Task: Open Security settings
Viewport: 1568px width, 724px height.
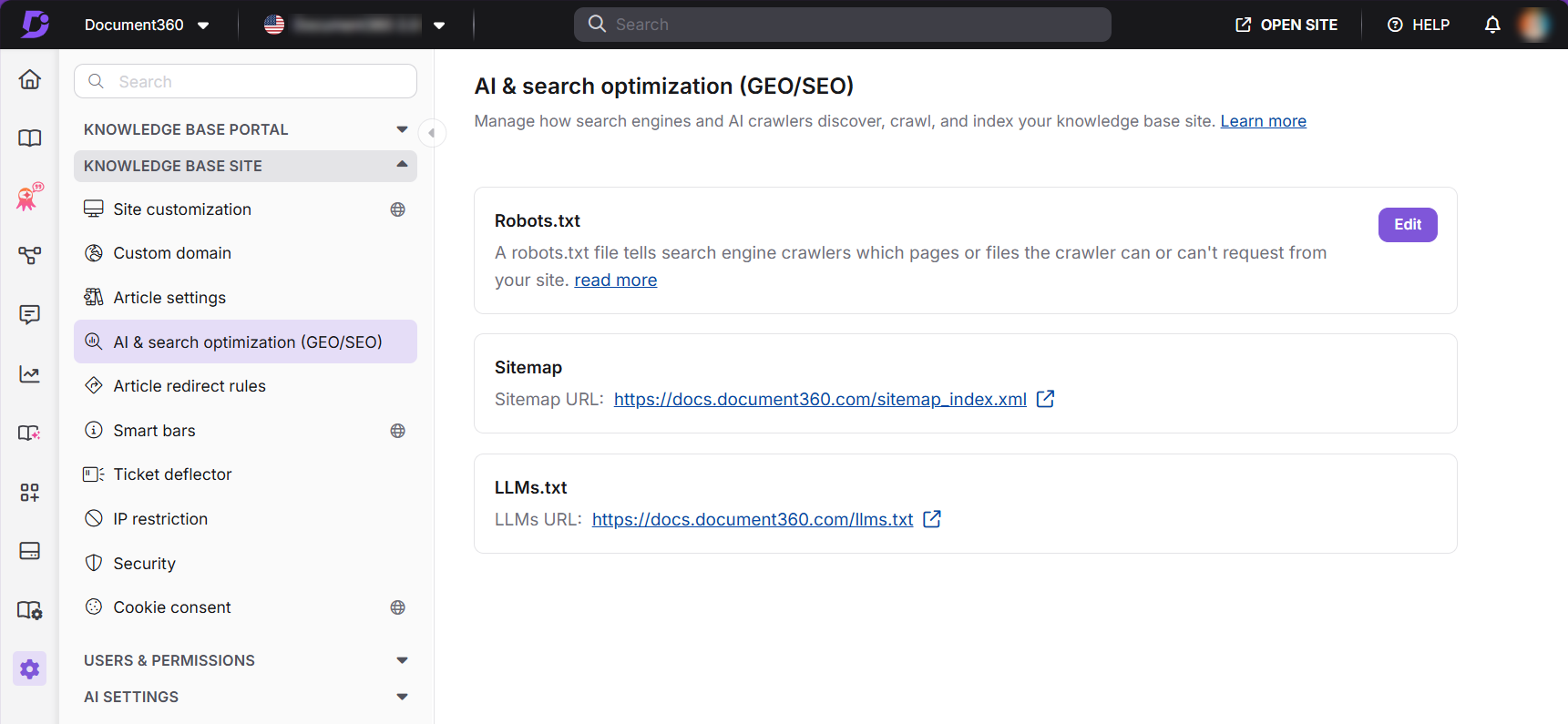Action: 245,564
